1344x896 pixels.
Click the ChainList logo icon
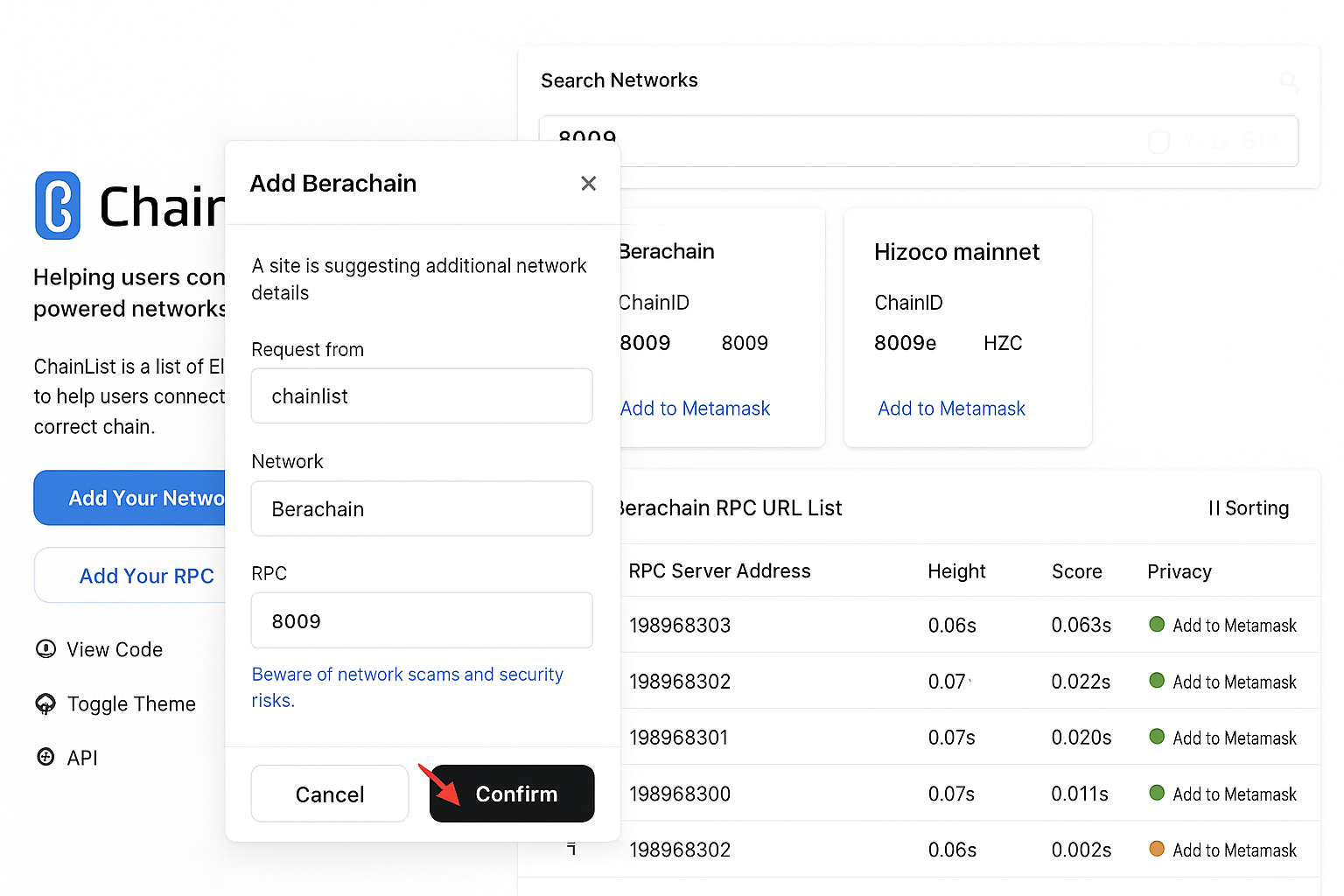point(58,206)
